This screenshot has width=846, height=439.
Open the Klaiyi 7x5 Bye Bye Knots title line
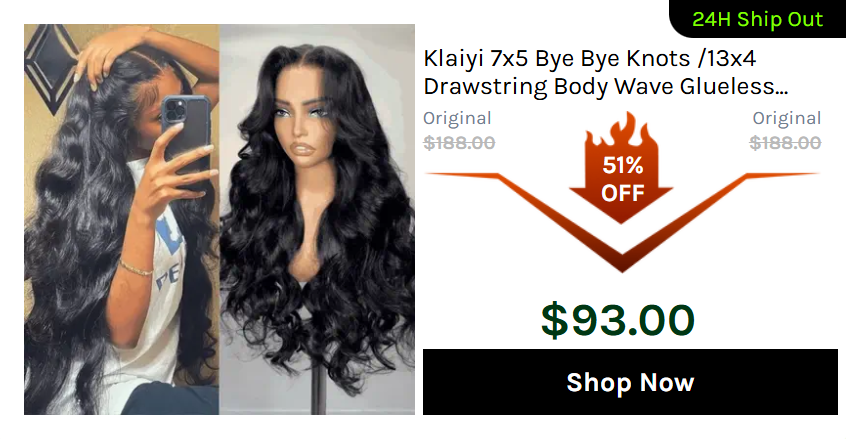(589, 58)
